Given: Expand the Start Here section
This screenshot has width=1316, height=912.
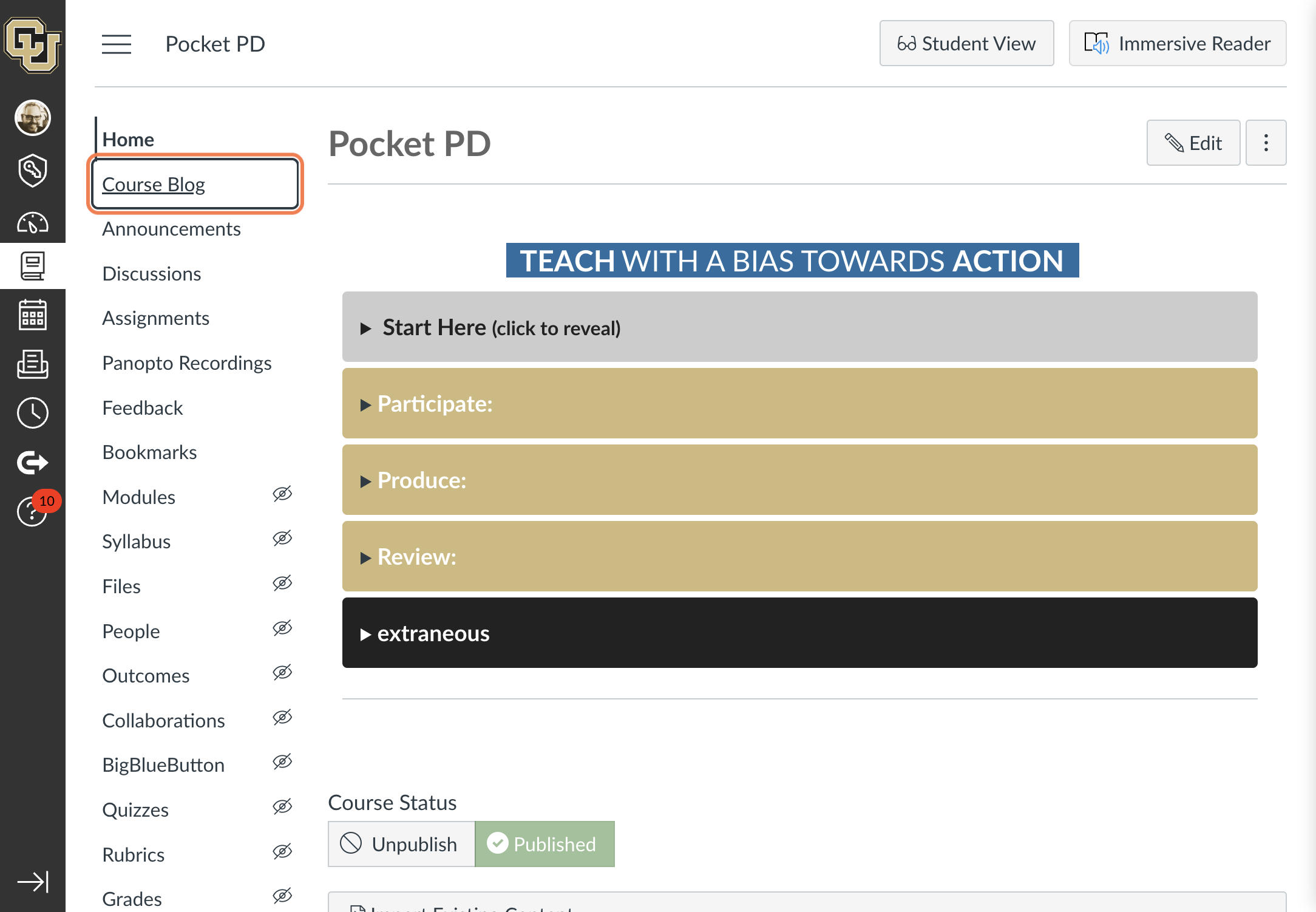Looking at the screenshot, I should tap(799, 327).
